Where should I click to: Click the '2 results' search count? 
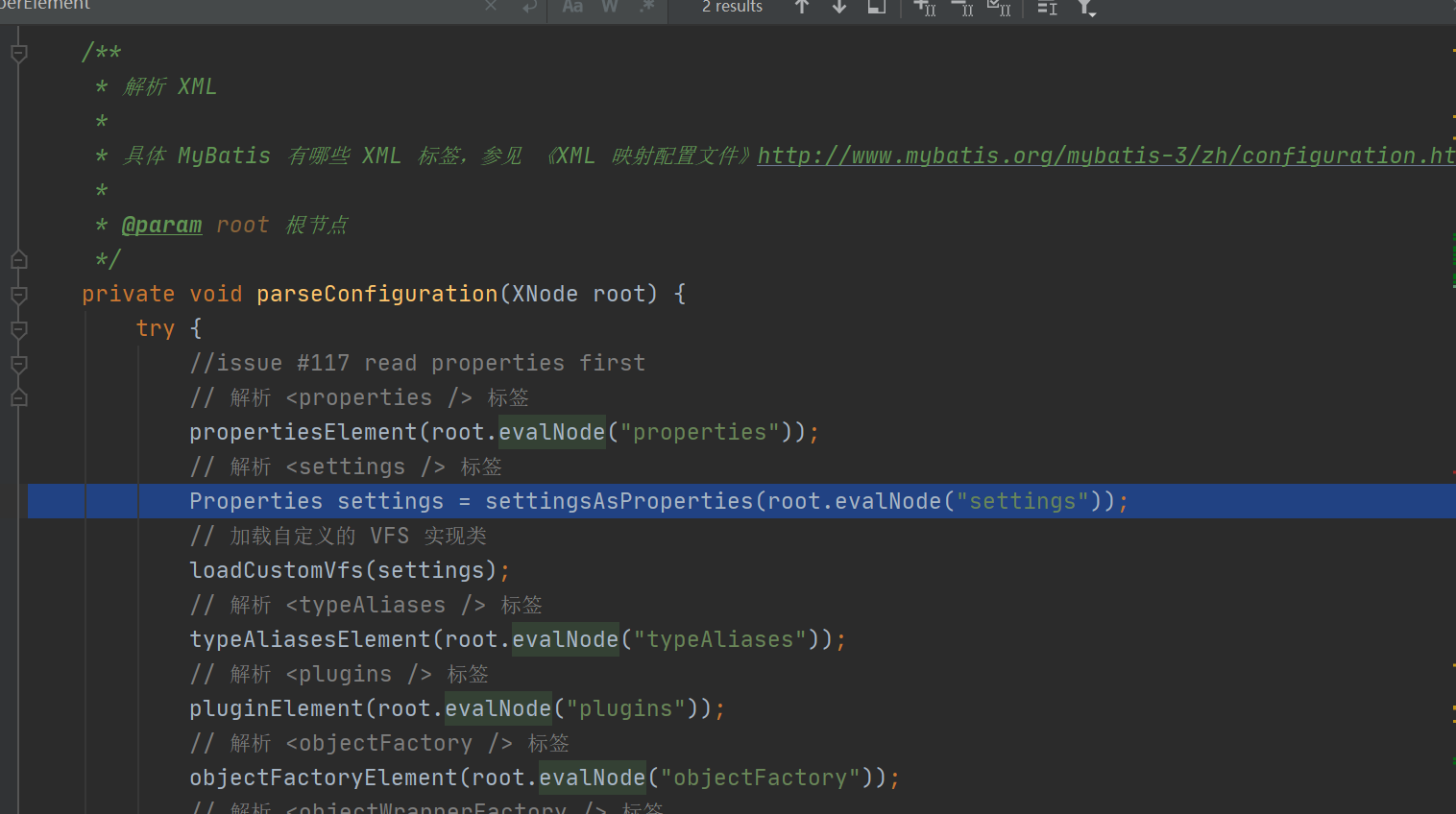732,7
